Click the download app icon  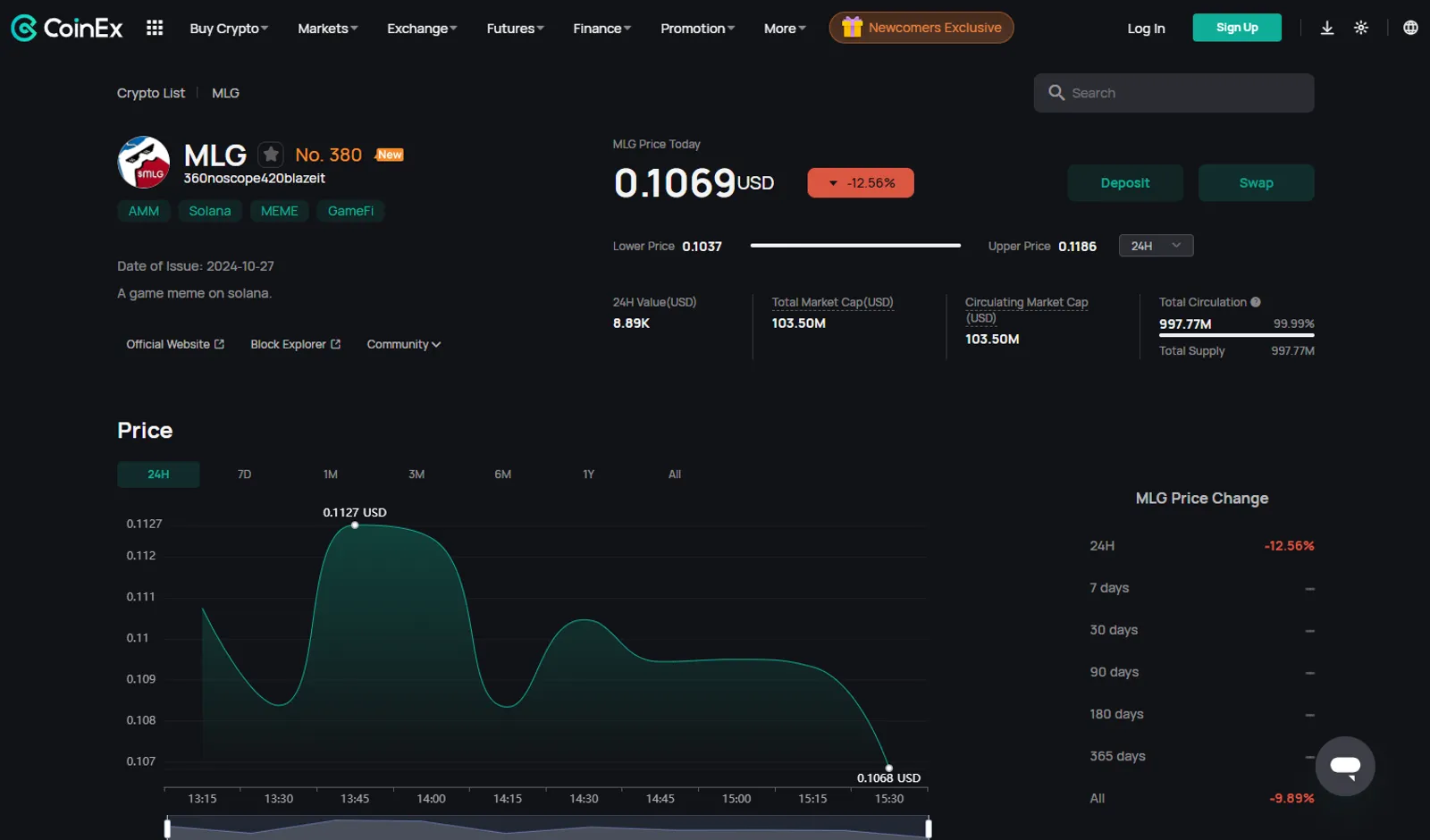[1327, 28]
